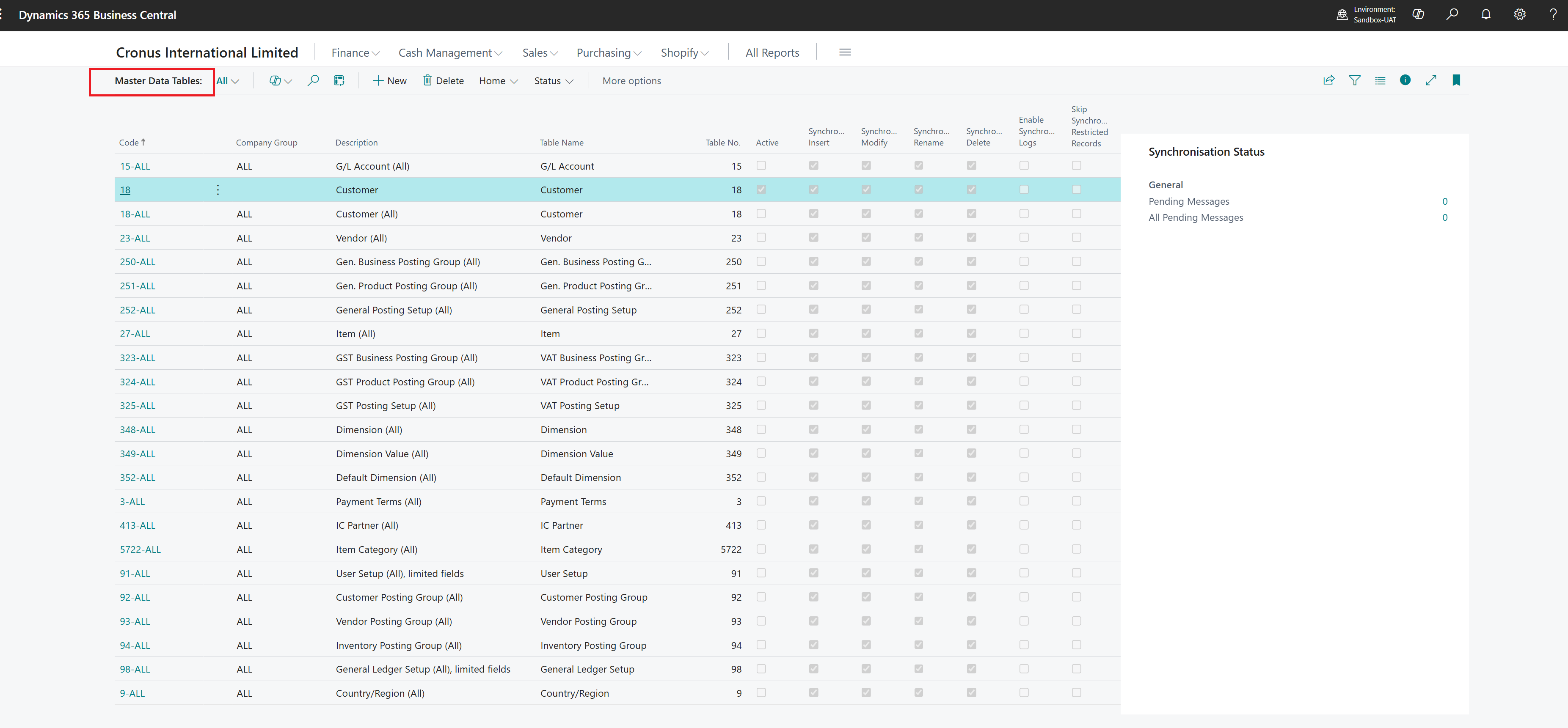The width and height of the screenshot is (1568, 728).
Task: Click the top bar search magnifier icon
Action: (1452, 15)
